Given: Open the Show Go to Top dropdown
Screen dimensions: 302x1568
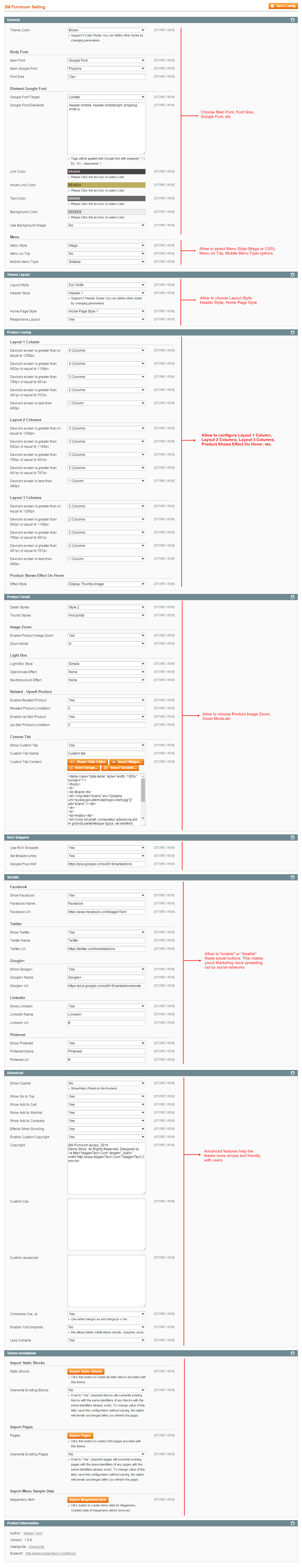Looking at the screenshot, I should tap(106, 1096).
